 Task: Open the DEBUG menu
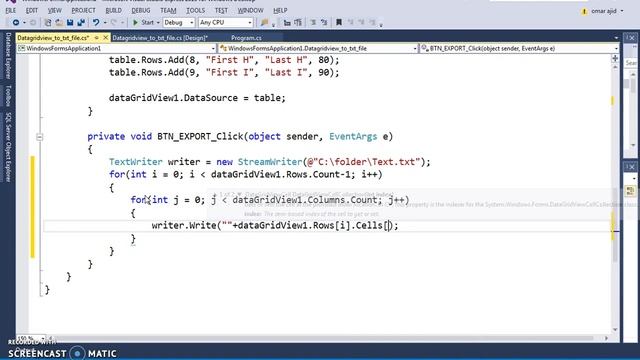[141, 10]
